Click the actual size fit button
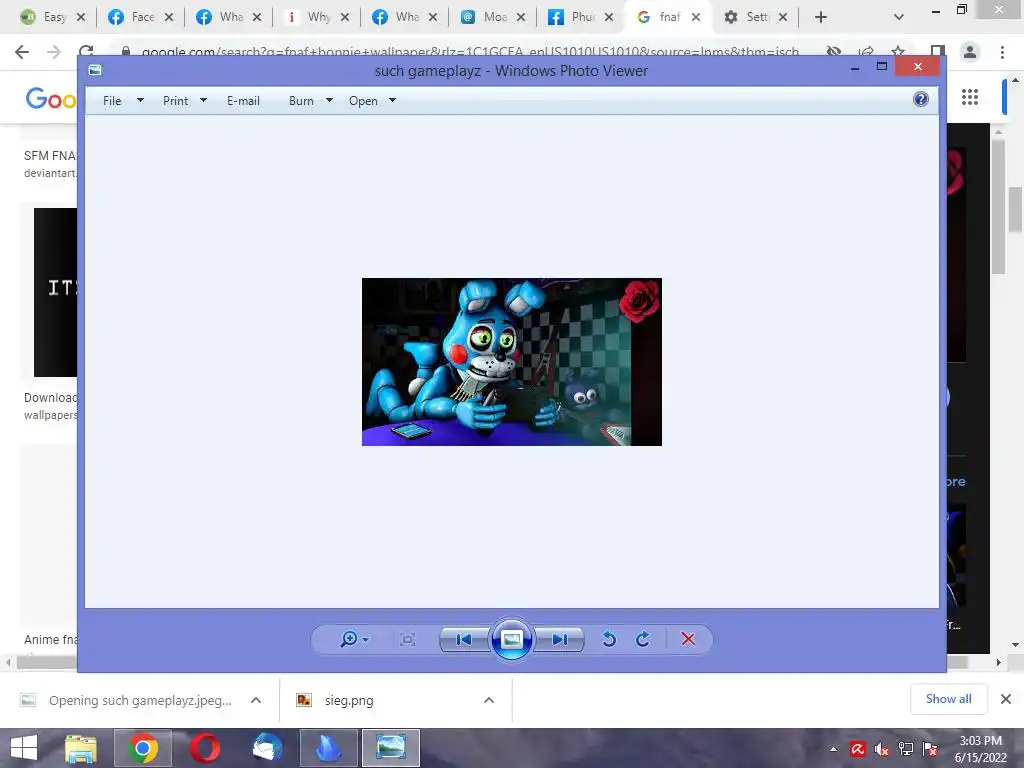This screenshot has height=768, width=1024. point(408,639)
